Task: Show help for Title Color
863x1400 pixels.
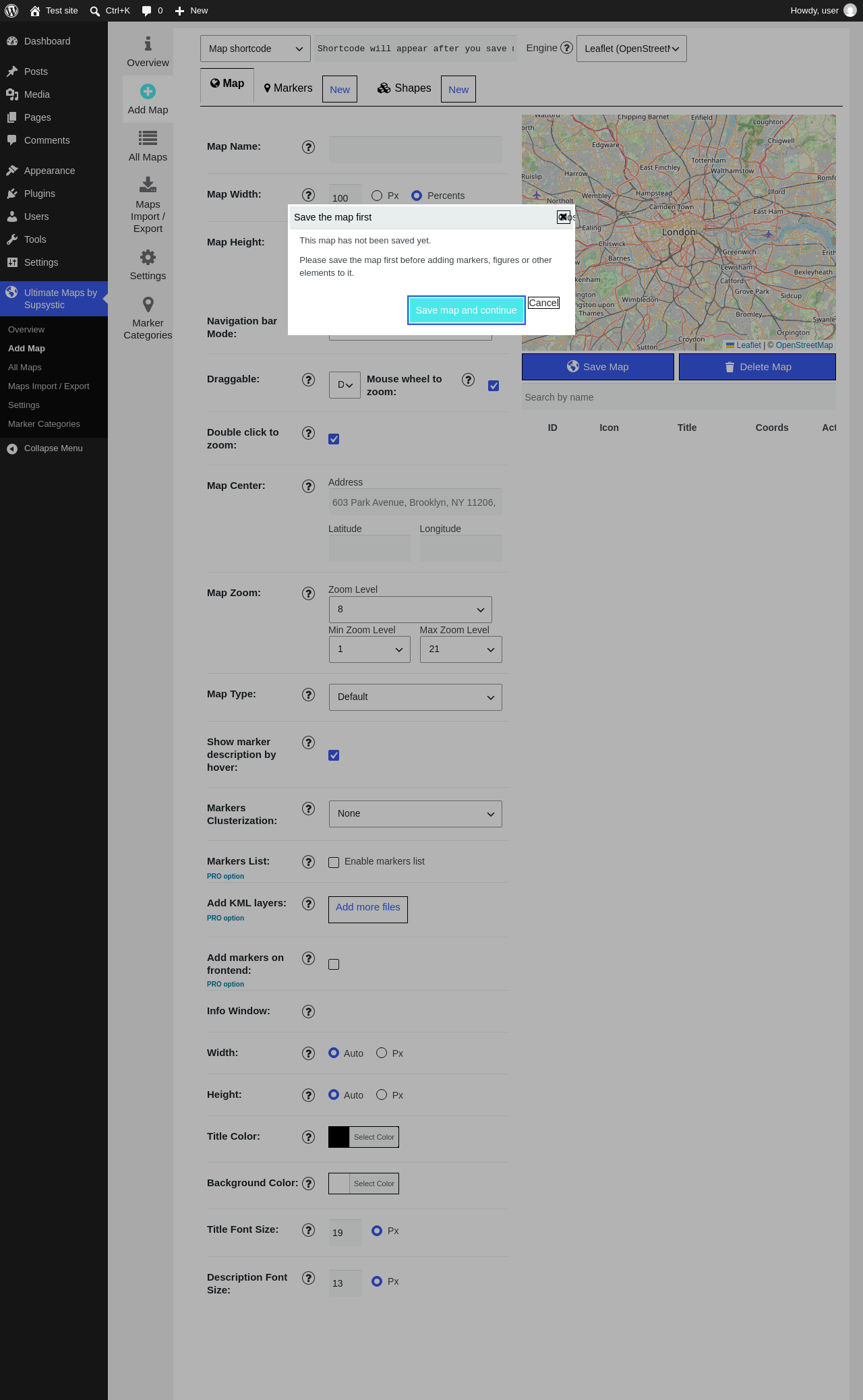Action: tap(309, 1137)
